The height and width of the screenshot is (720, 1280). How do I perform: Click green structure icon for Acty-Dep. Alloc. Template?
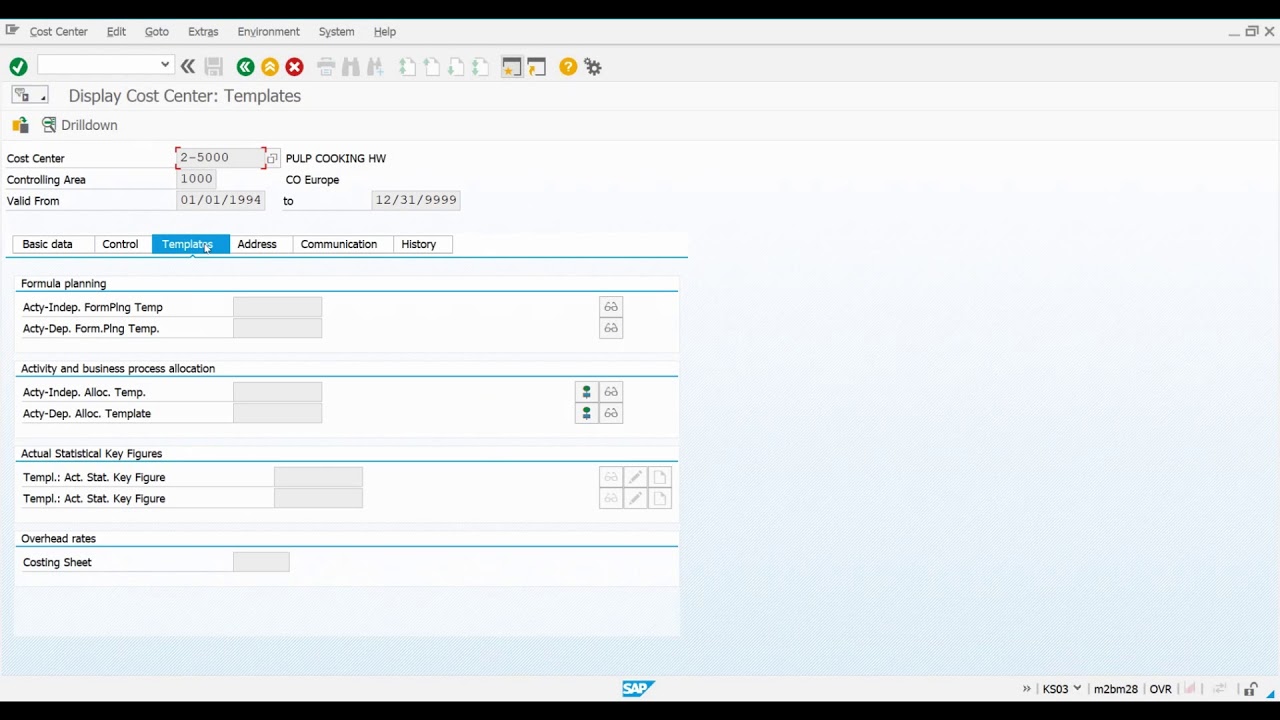587,413
